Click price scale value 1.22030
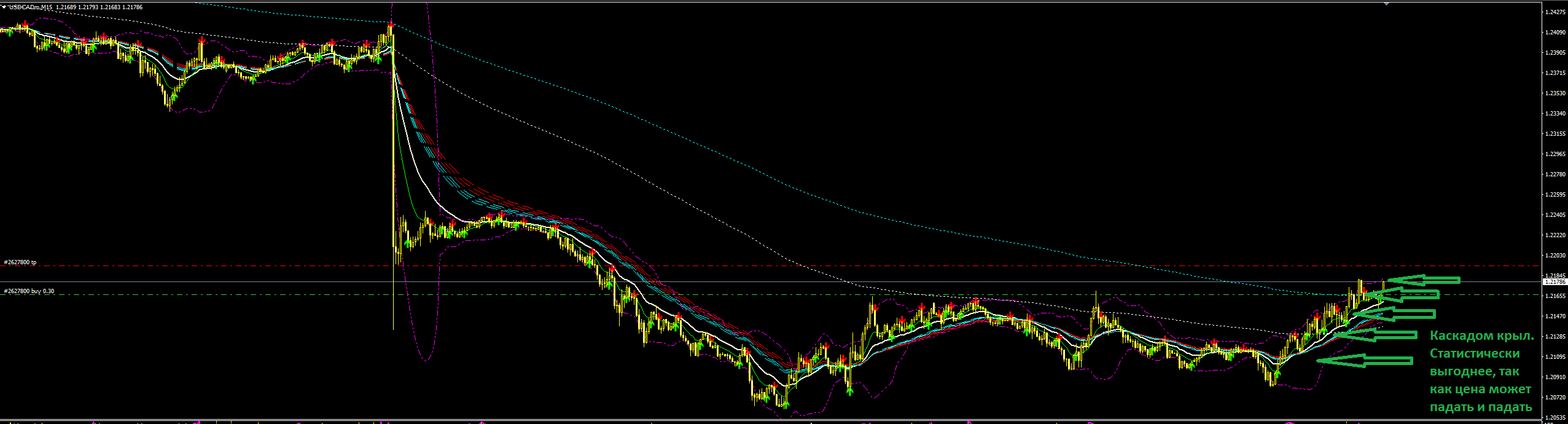 tap(1555, 255)
